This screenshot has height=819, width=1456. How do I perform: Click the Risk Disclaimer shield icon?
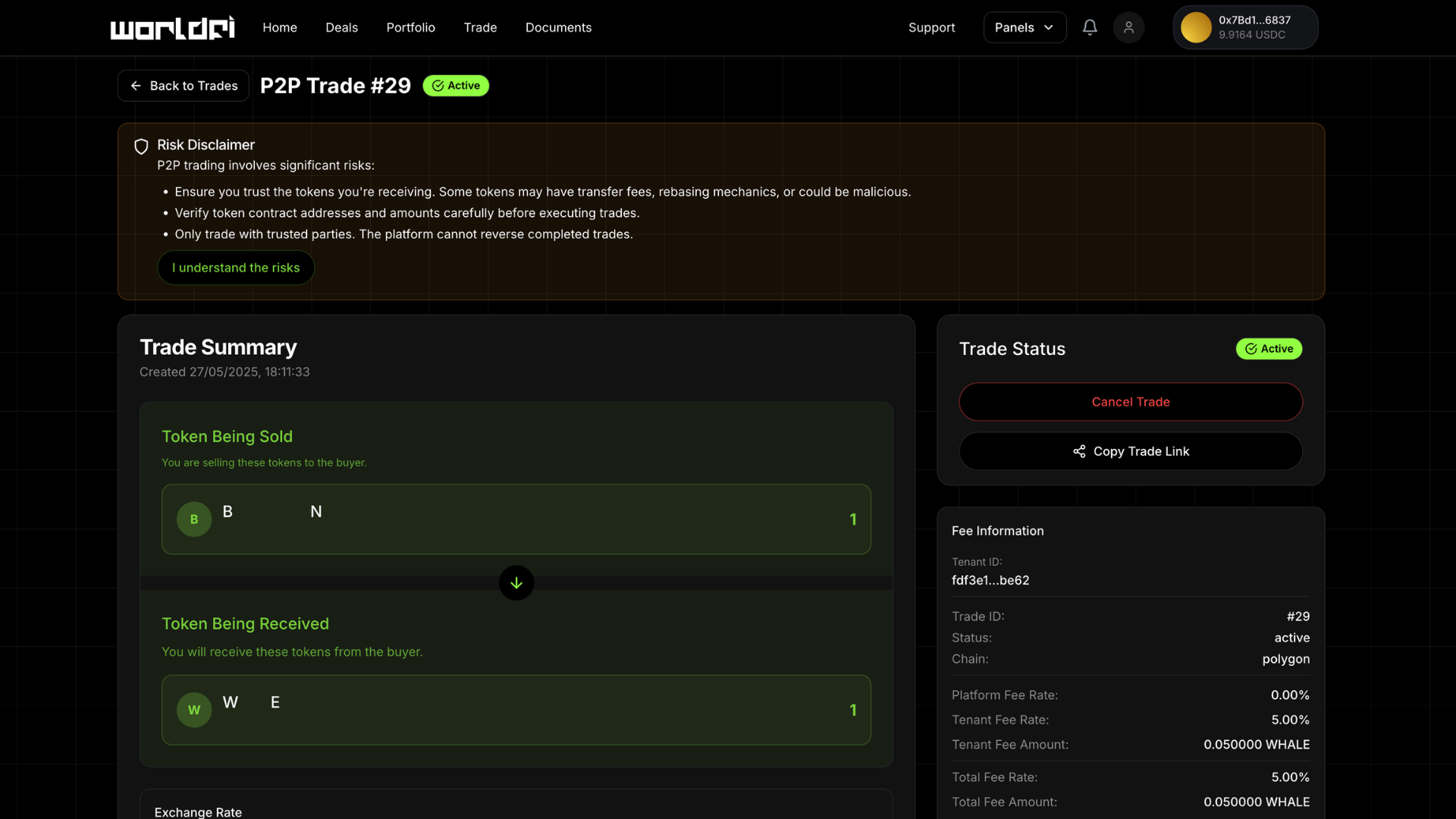[141, 146]
